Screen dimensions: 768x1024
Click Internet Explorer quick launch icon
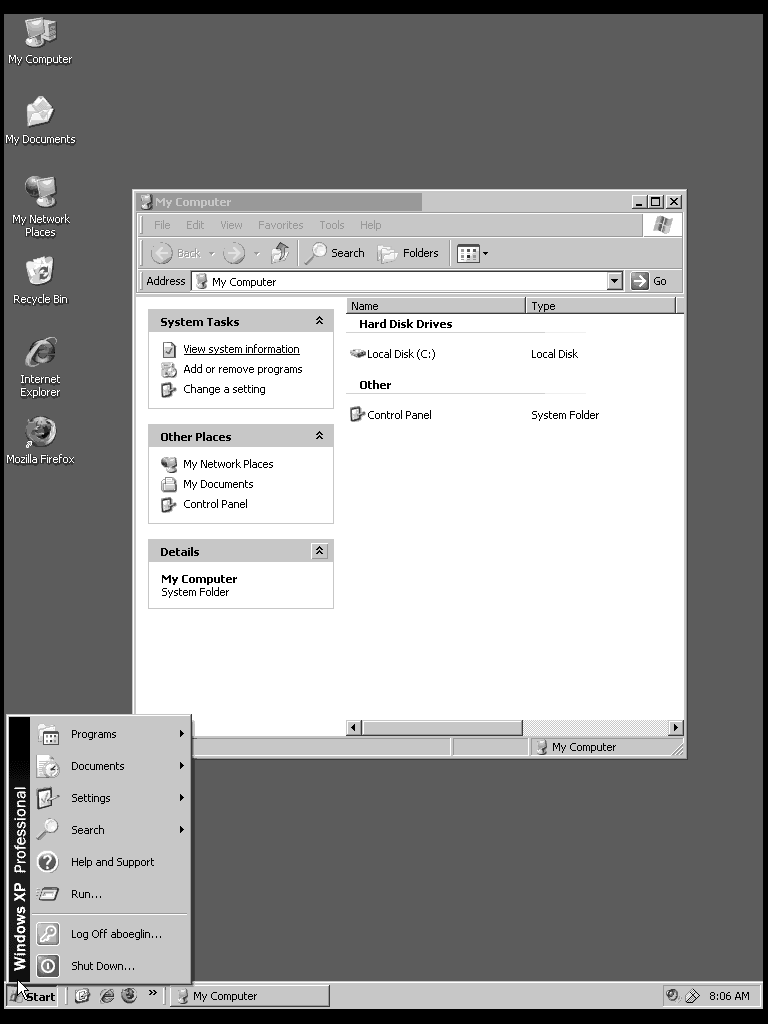point(106,995)
